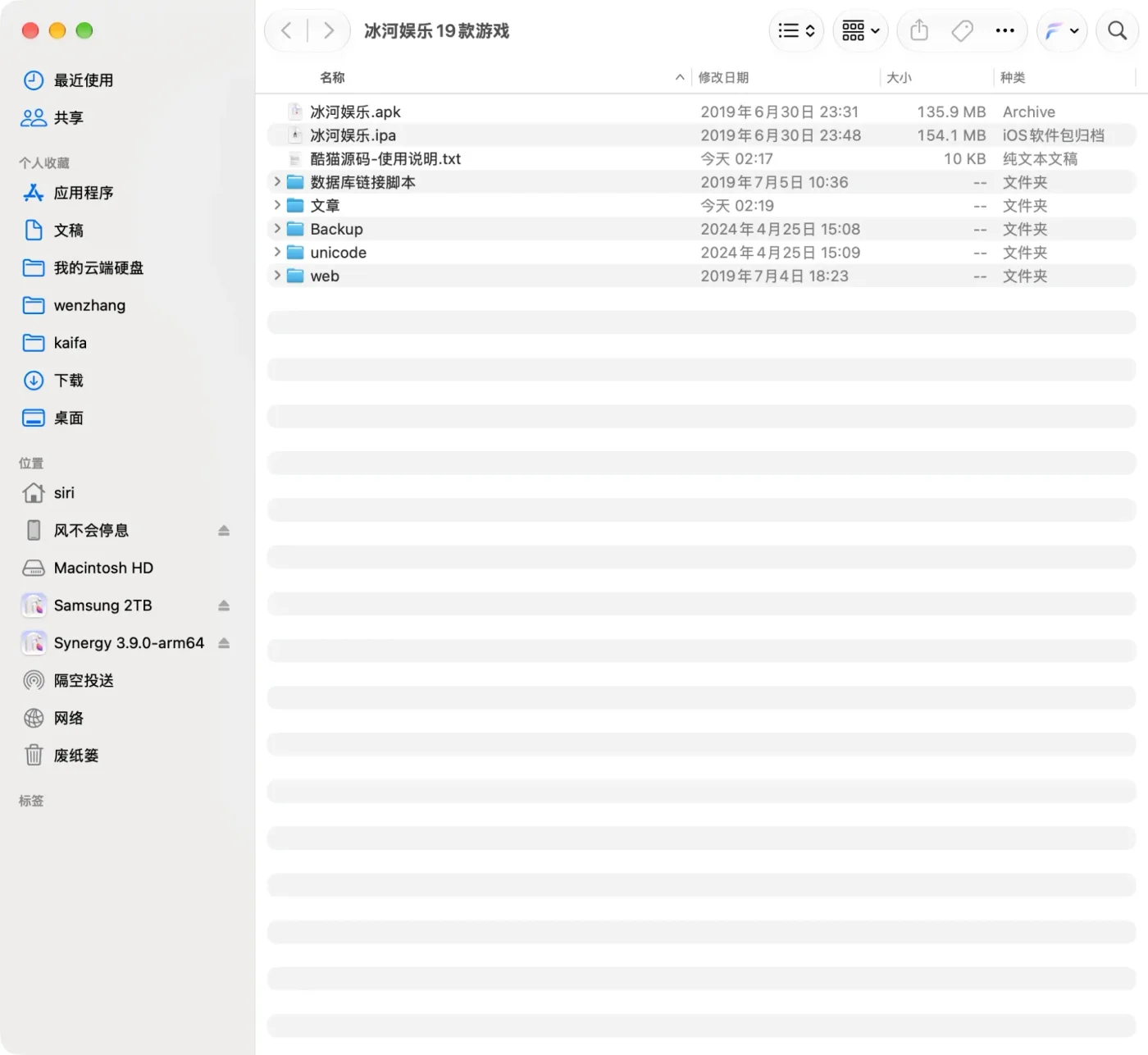The width and height of the screenshot is (1148, 1055).
Task: Eject the Samsung 2TB volume
Action: tap(224, 605)
